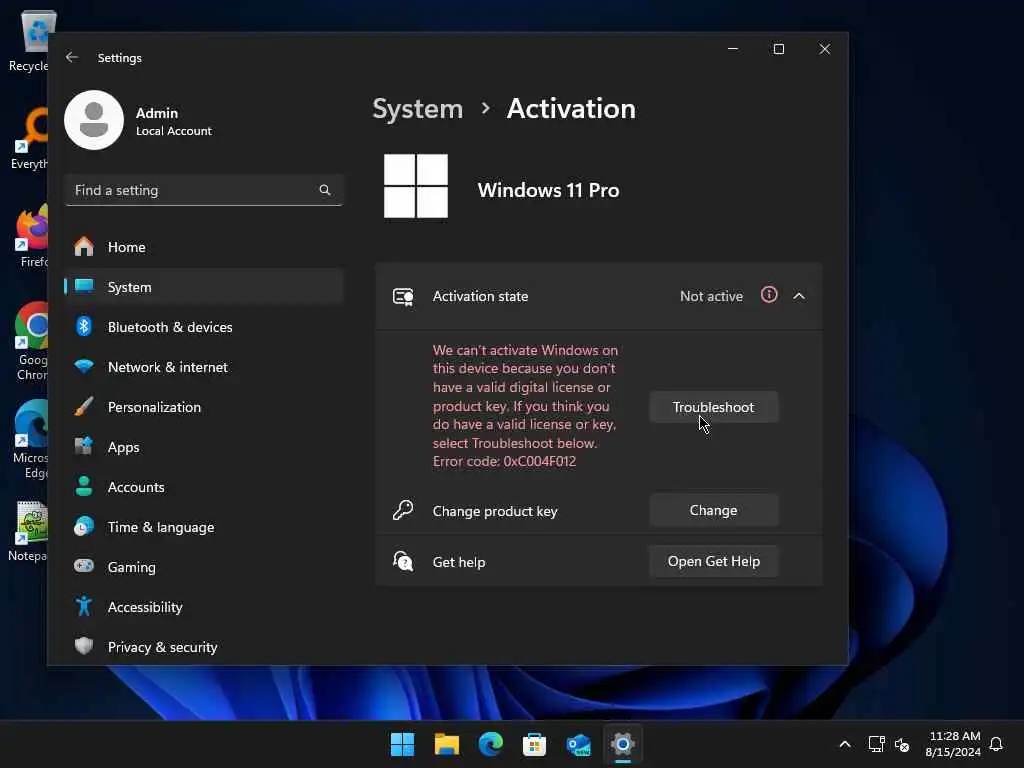Click the Not active status text
The height and width of the screenshot is (768, 1024).
pyautogui.click(x=711, y=296)
